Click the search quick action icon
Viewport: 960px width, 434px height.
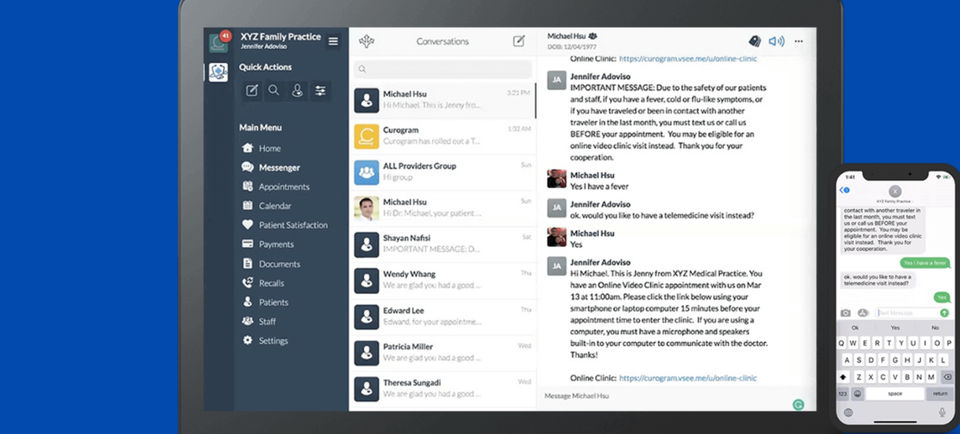pyautogui.click(x=274, y=91)
